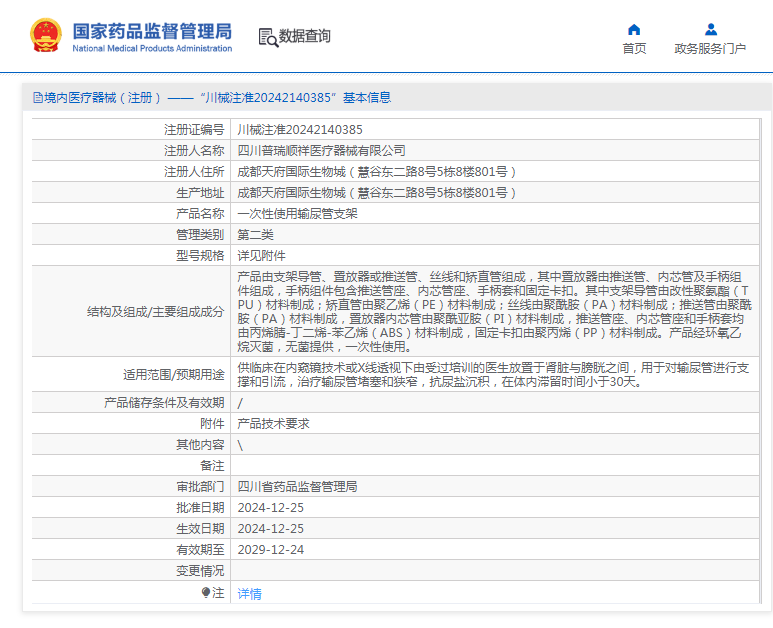This screenshot has width=773, height=628.
Task: Click the 政务服务门户 user icon
Action: click(711, 30)
